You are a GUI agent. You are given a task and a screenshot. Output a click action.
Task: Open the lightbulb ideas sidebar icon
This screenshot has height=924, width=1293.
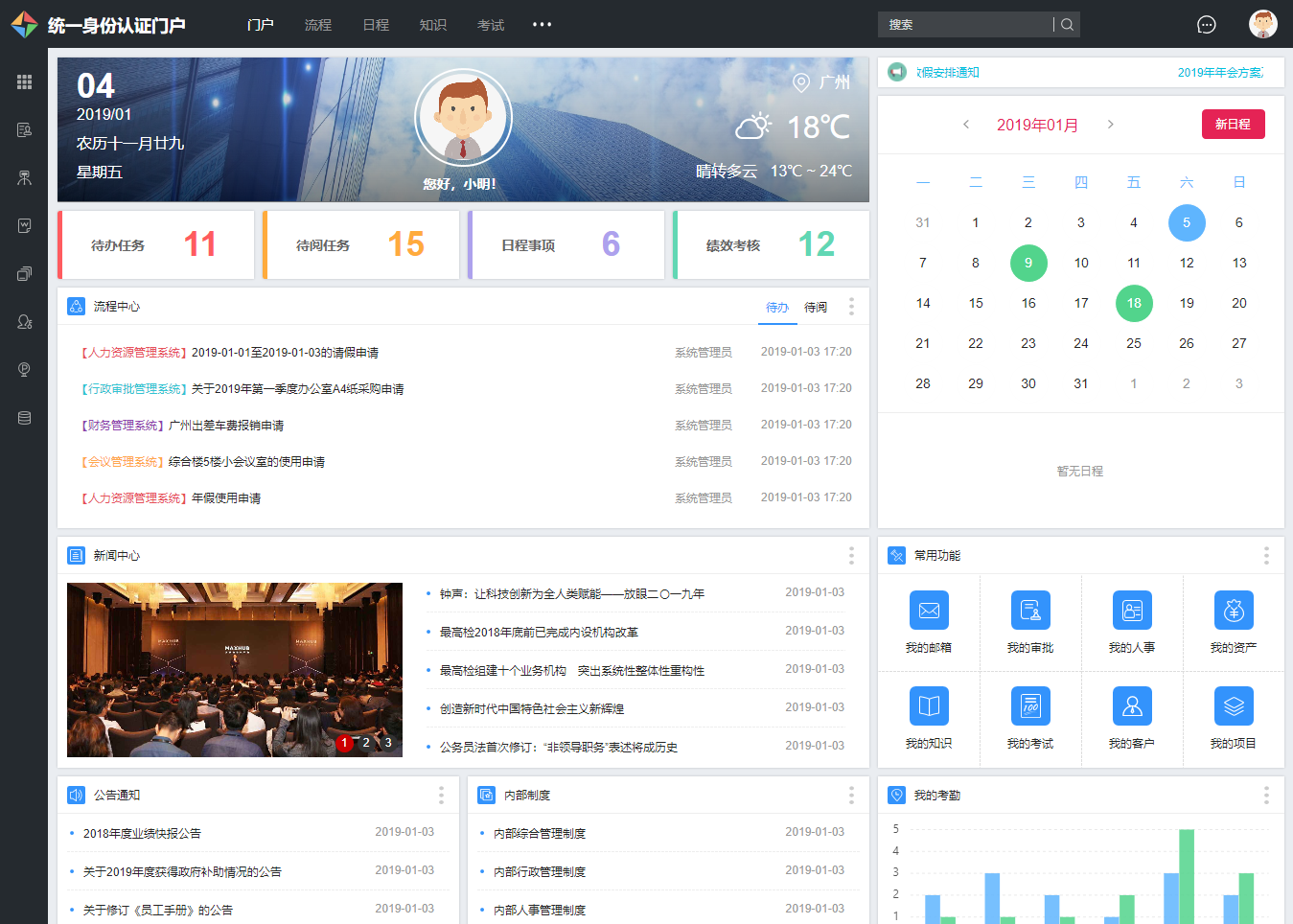(24, 369)
